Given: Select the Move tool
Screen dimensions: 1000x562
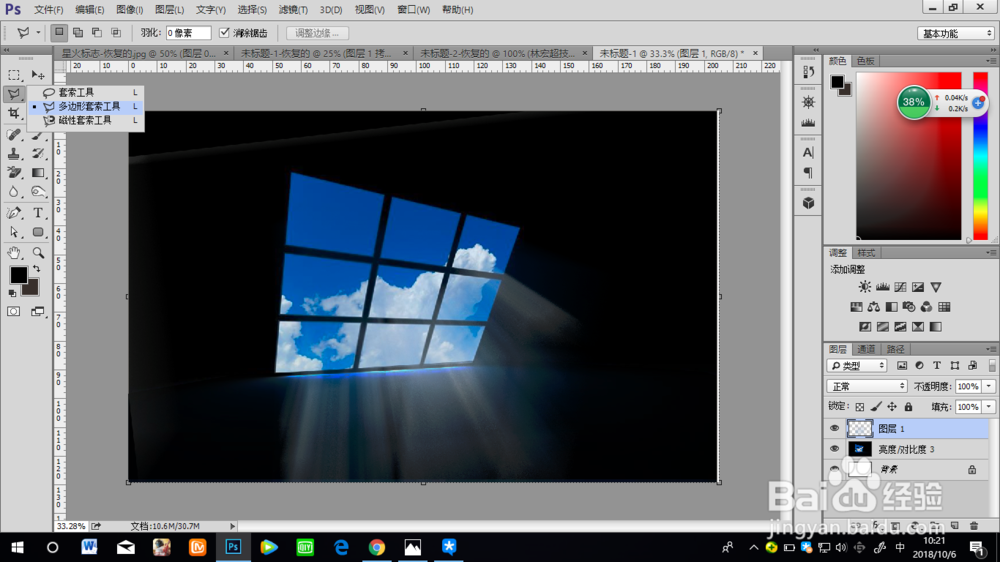Looking at the screenshot, I should pos(38,75).
